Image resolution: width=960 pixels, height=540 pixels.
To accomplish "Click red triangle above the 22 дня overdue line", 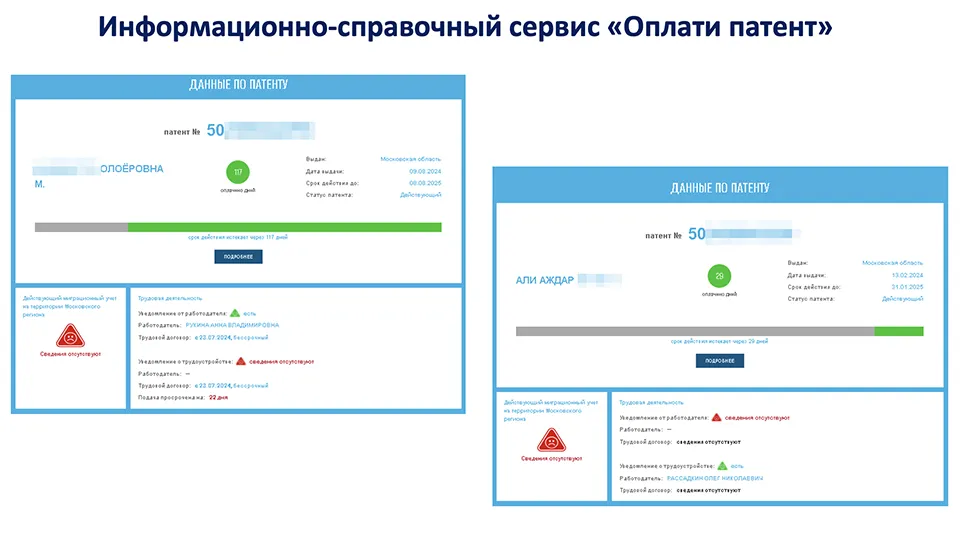I will [x=241, y=361].
